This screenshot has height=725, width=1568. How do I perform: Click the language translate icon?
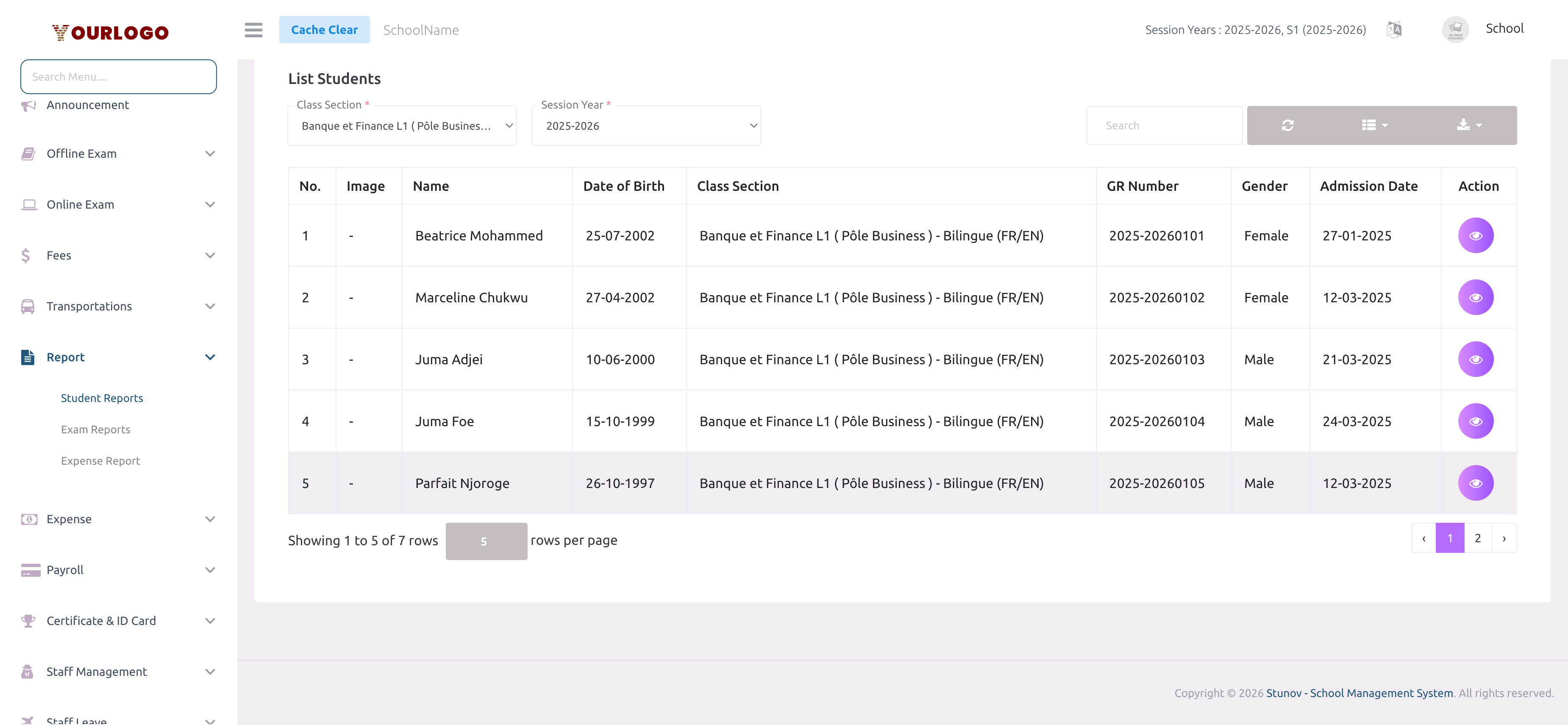(x=1394, y=29)
